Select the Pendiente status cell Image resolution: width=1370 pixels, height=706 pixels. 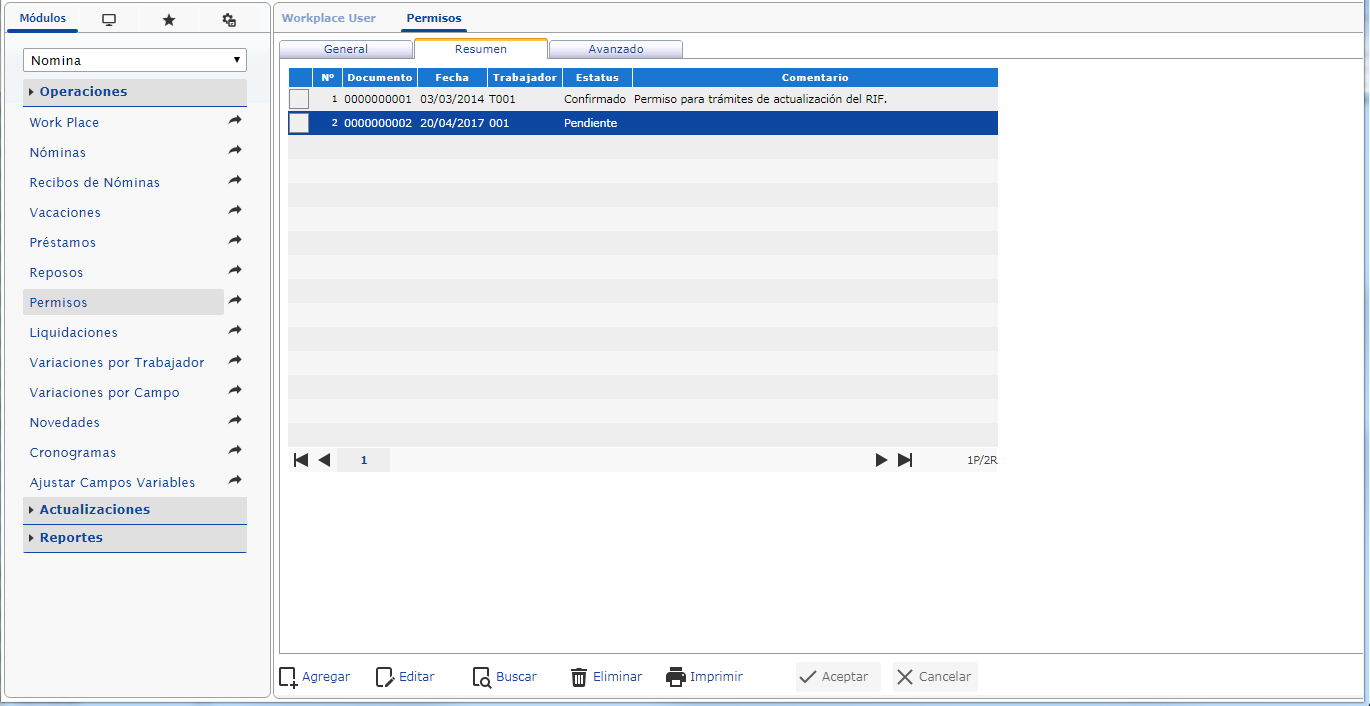591,123
